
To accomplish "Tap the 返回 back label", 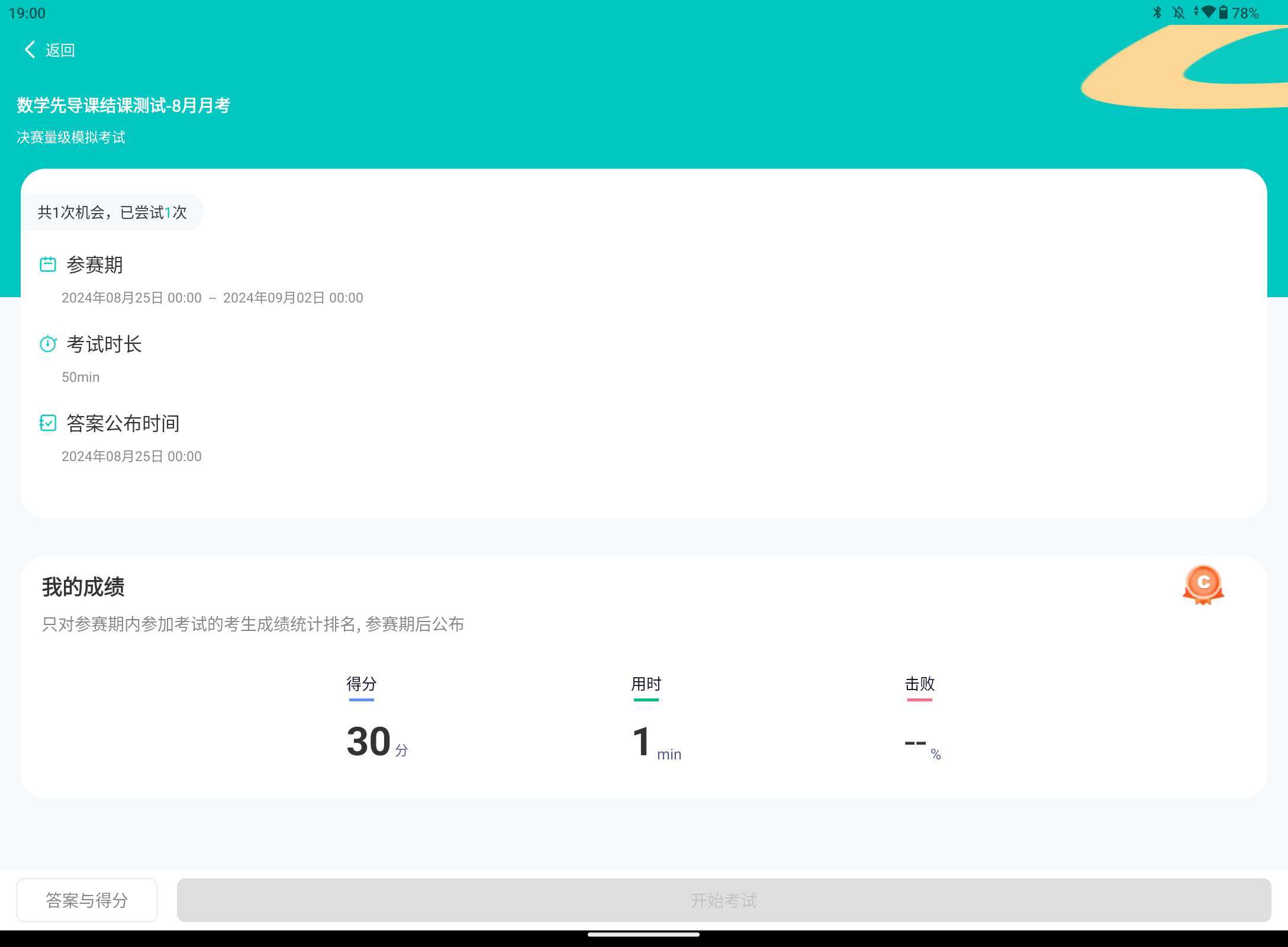I will coord(60,50).
